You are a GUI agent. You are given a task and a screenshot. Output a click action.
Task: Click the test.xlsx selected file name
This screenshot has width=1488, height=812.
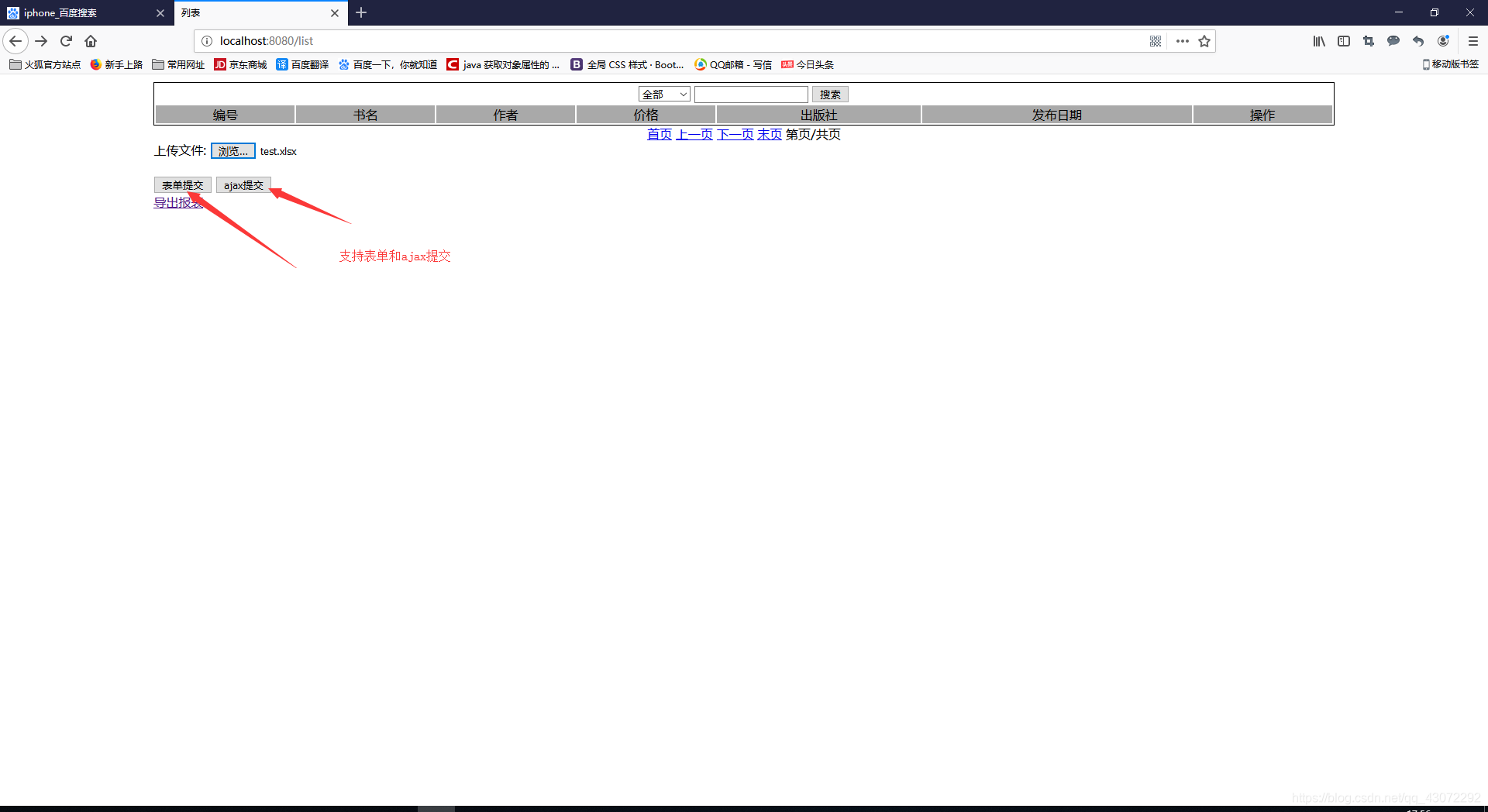(278, 151)
